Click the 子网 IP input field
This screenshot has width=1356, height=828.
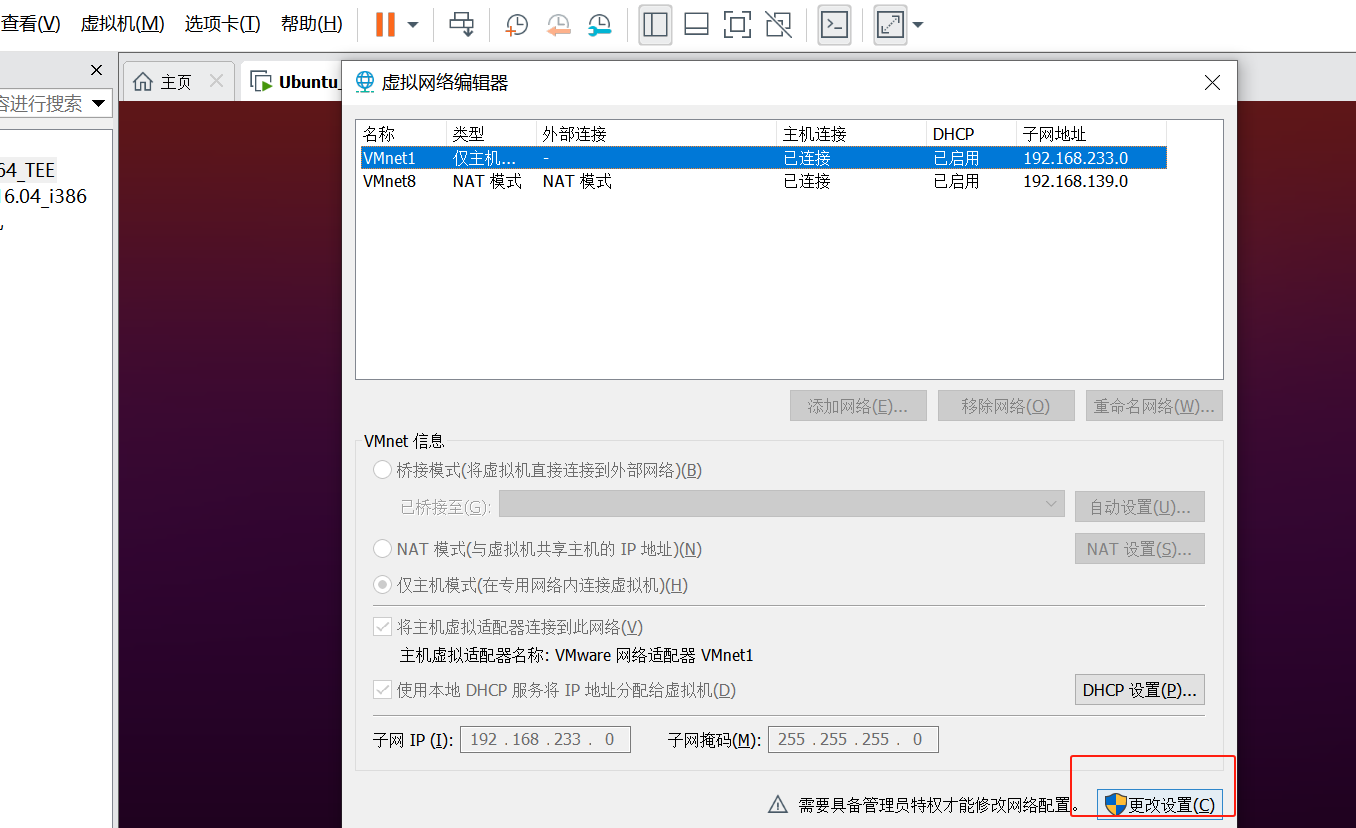pos(545,740)
